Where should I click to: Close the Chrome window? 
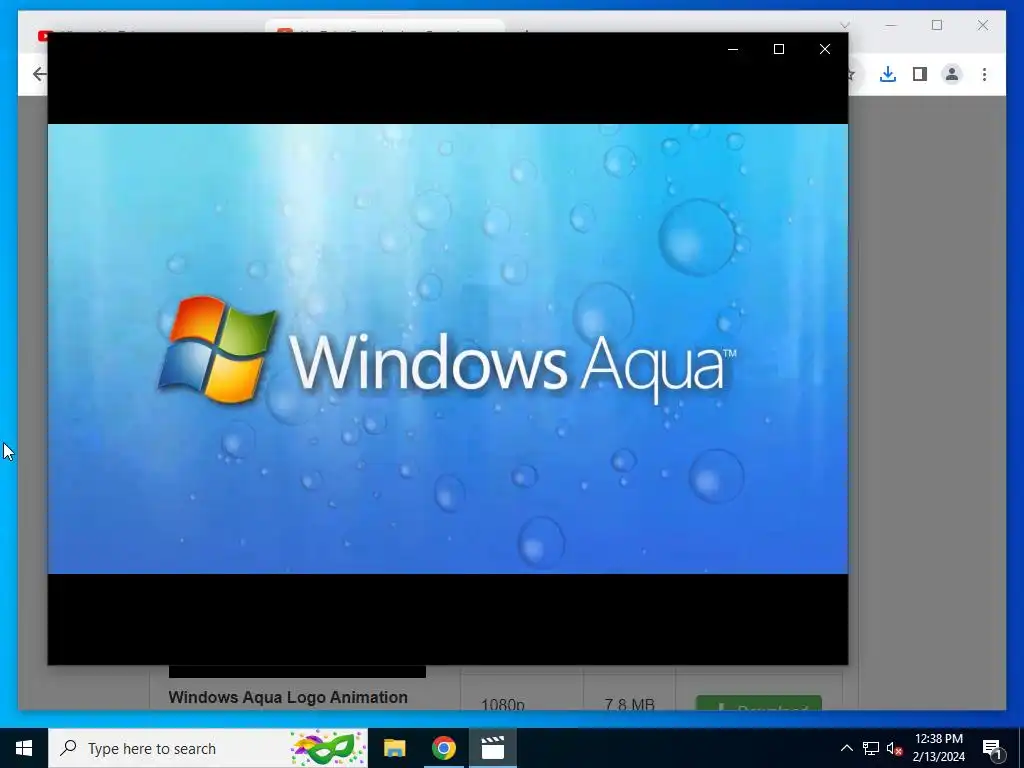pyautogui.click(x=983, y=25)
